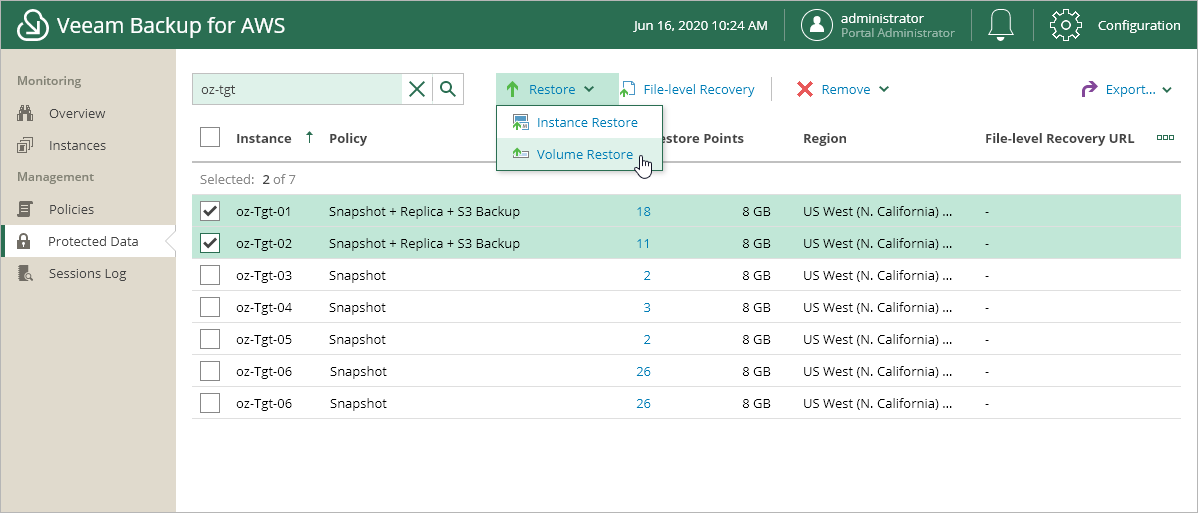Expand the Restore dropdown chevron
This screenshot has height=513, width=1198.
589,89
